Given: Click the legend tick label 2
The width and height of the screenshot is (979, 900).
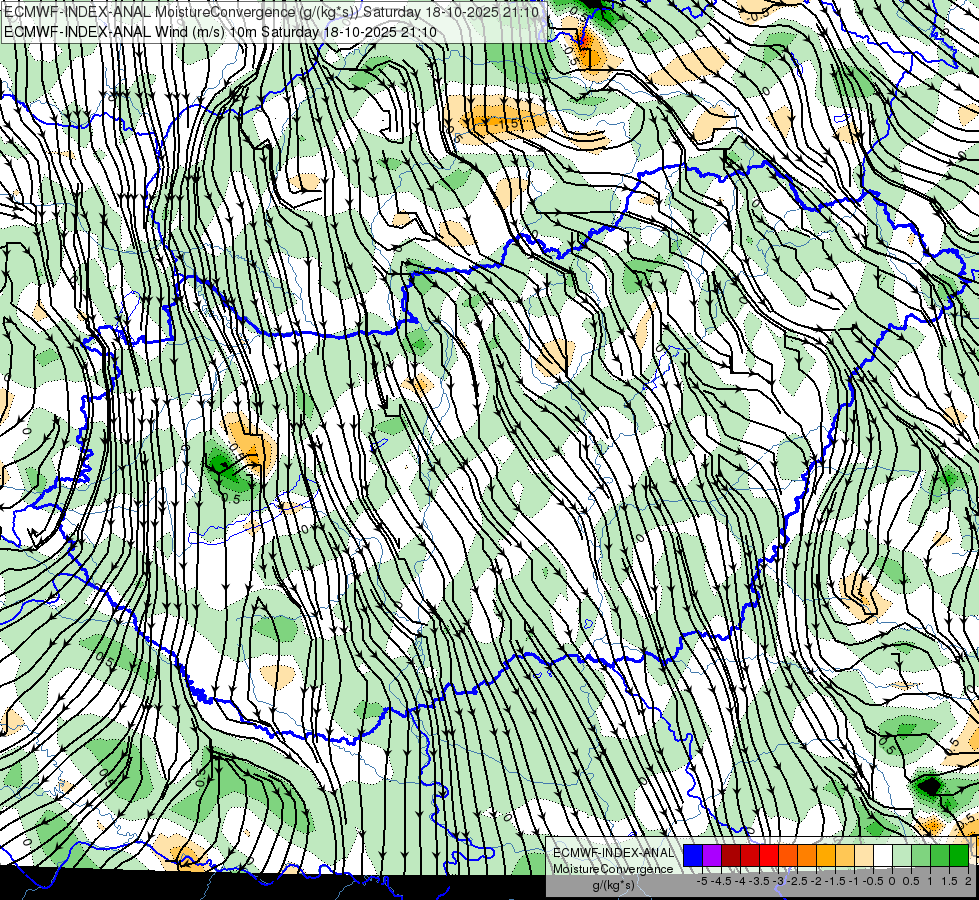Looking at the screenshot, I should tap(968, 881).
